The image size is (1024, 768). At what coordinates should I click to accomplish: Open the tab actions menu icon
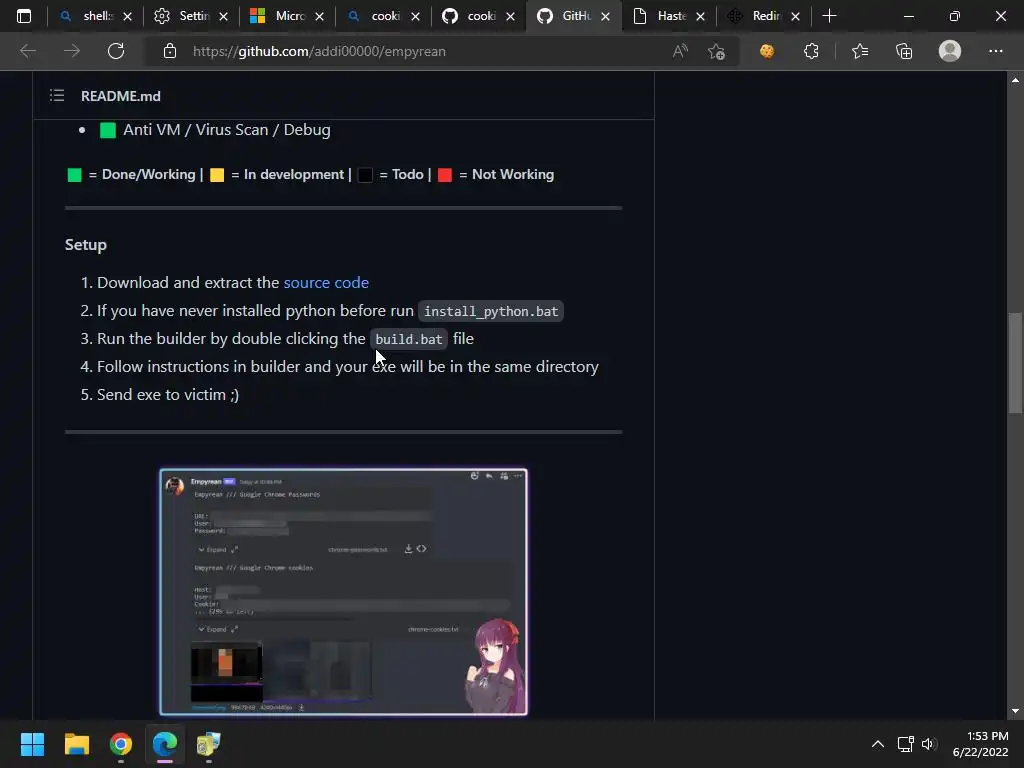[x=24, y=16]
